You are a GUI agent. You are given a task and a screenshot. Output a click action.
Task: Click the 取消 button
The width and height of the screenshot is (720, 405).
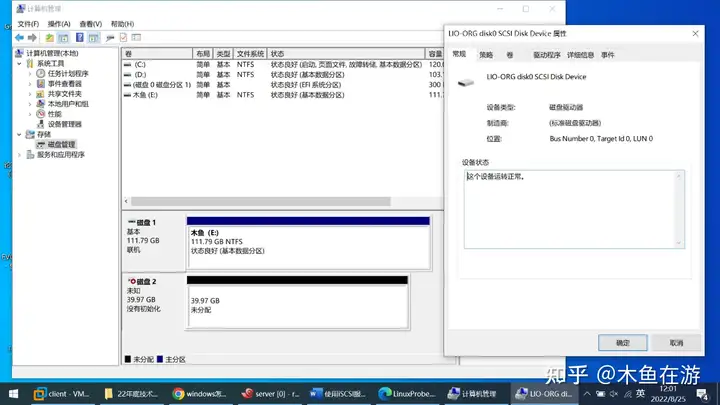(676, 343)
